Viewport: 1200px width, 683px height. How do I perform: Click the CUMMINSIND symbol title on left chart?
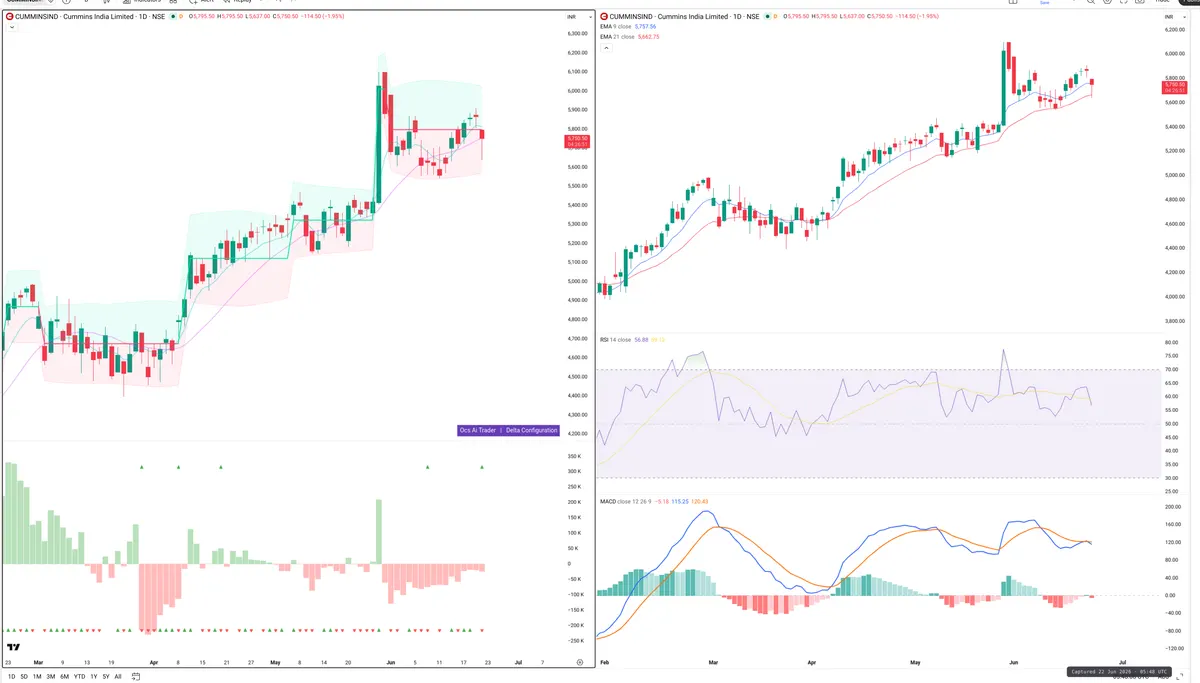(91, 17)
